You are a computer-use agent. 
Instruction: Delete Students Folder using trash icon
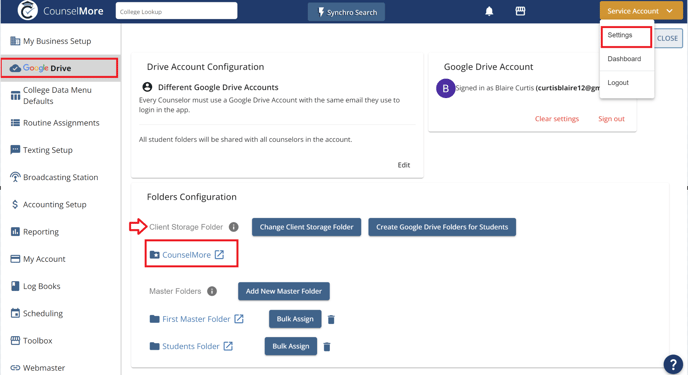tap(327, 346)
